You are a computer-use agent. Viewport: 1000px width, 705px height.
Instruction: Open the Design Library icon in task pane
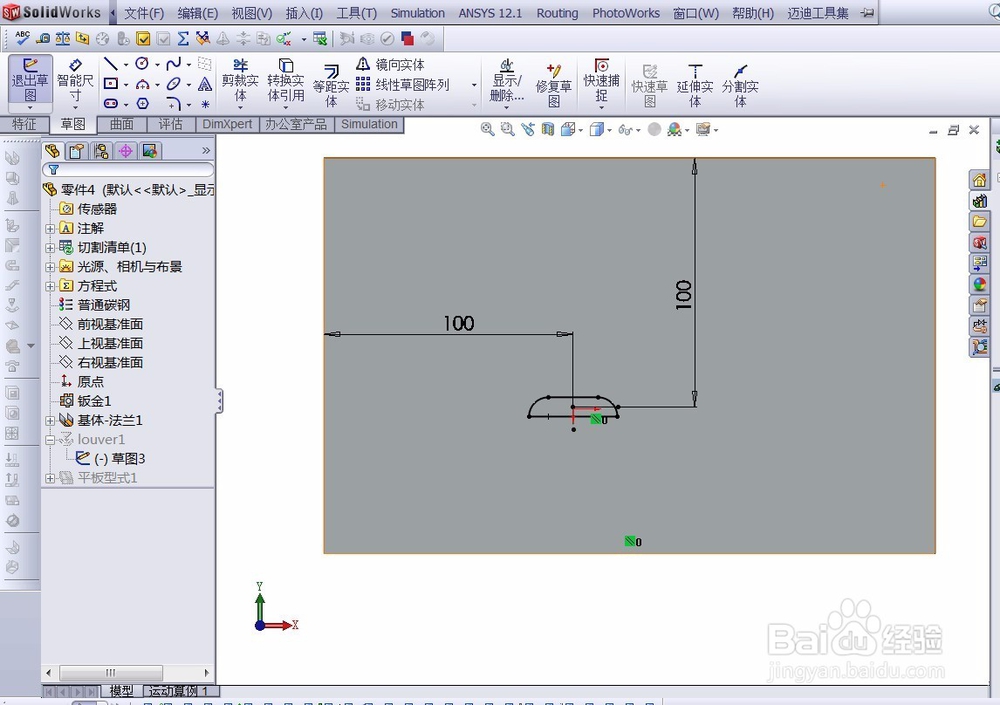(980, 200)
